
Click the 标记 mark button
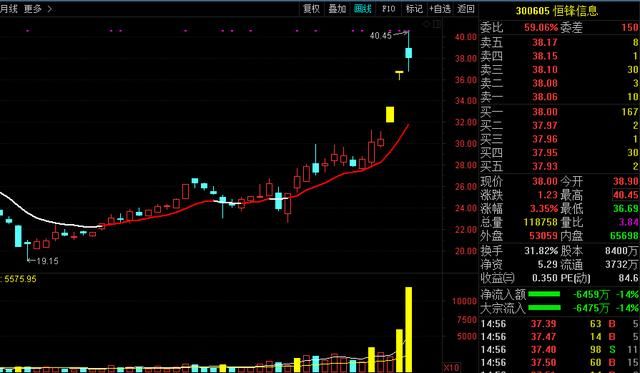tap(414, 9)
